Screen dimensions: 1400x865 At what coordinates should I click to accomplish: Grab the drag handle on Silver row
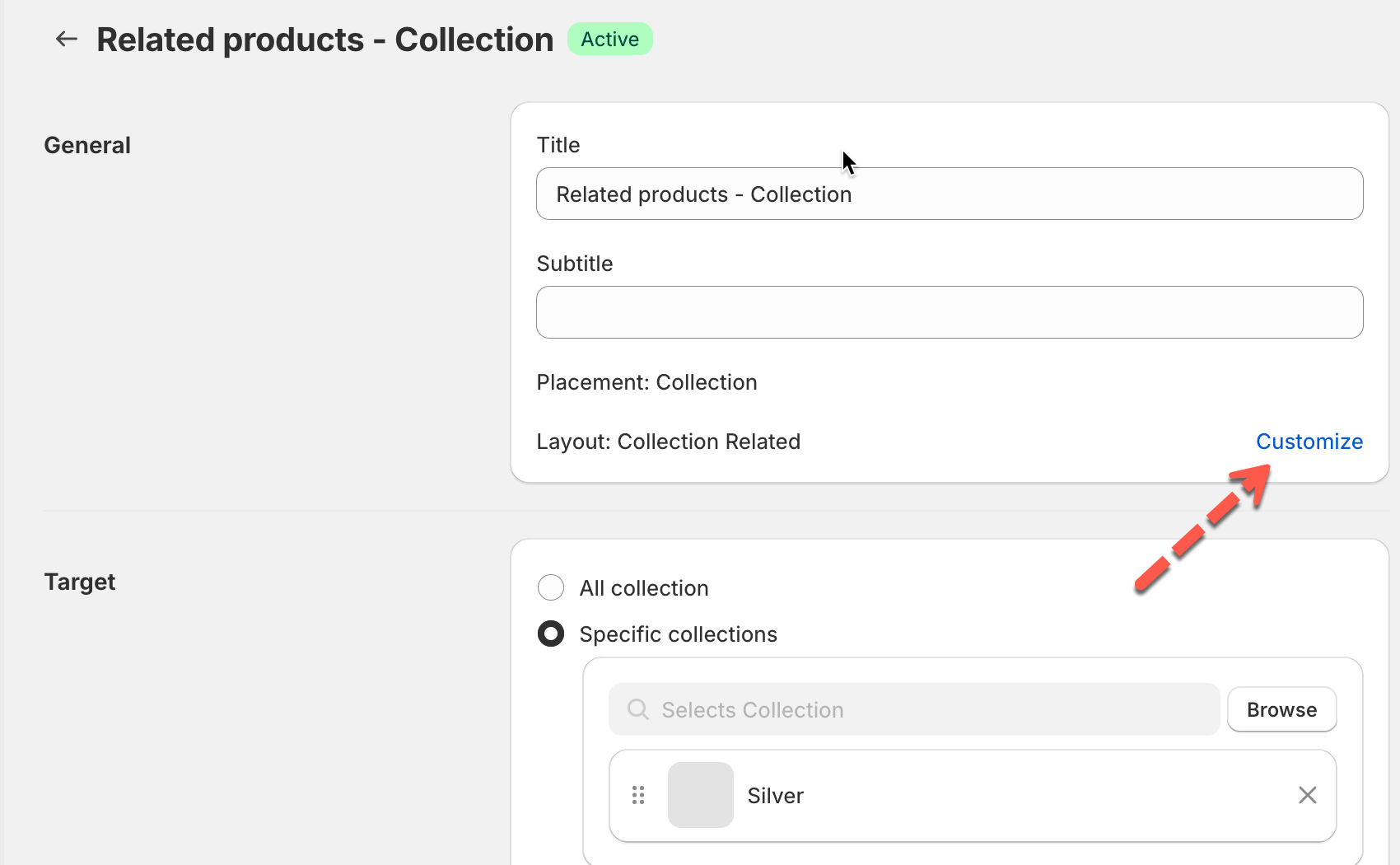click(x=638, y=795)
